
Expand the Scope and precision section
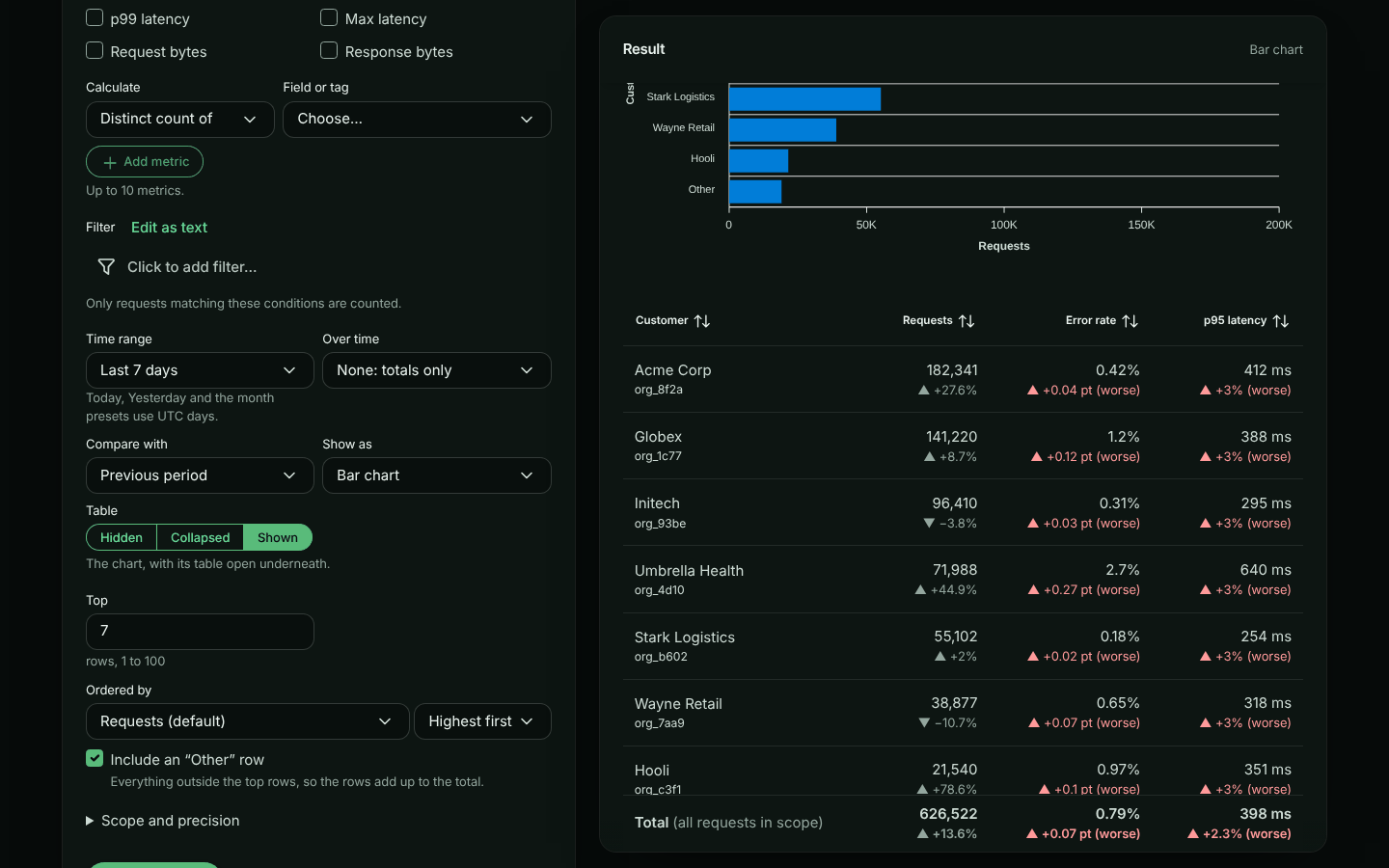[163, 821]
